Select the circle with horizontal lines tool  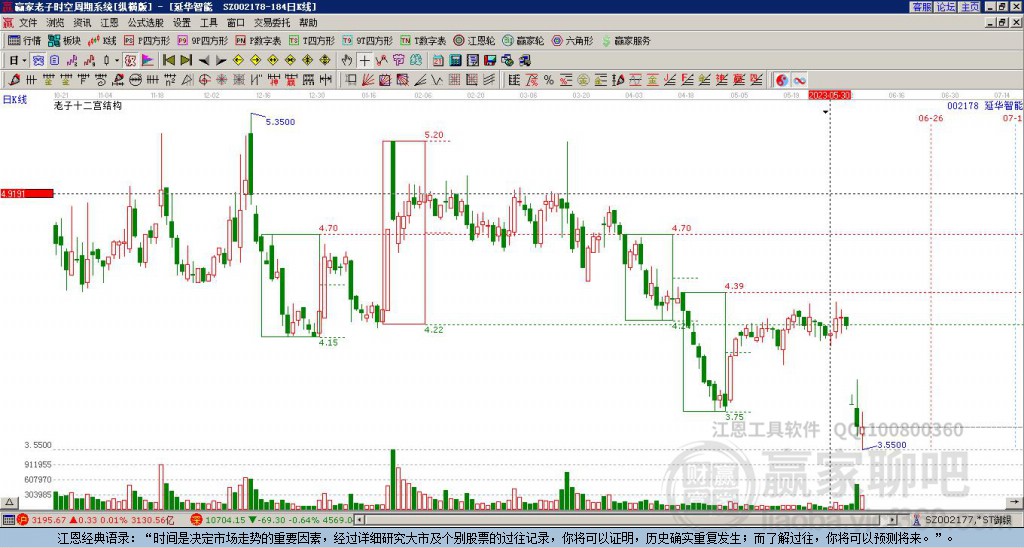coord(135,80)
